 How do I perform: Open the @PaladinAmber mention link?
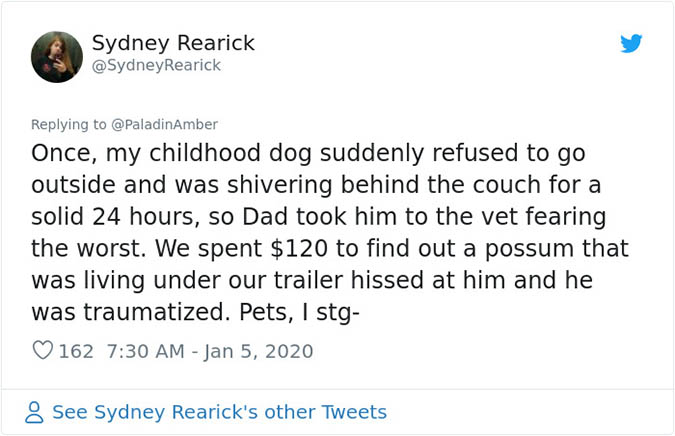pos(164,124)
